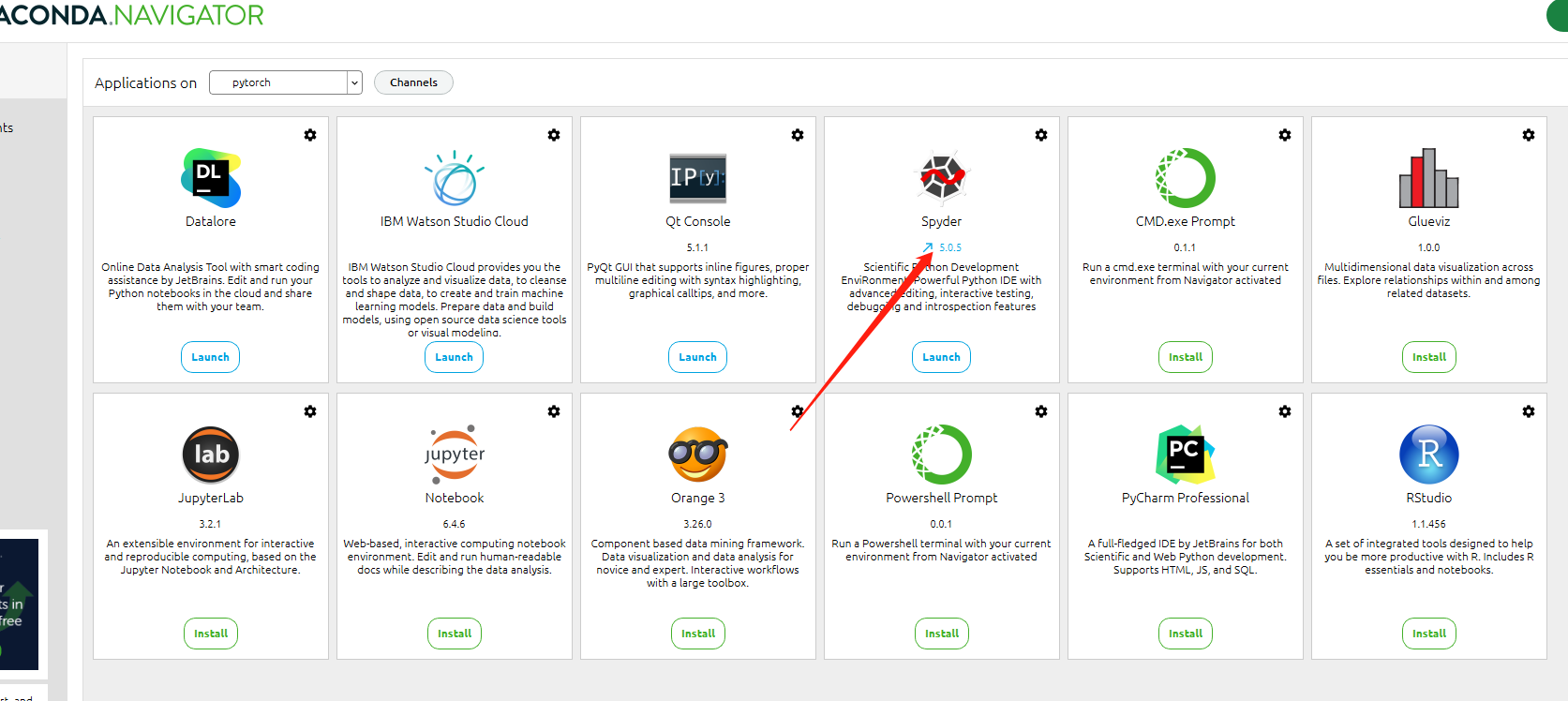This screenshot has width=1568, height=701.
Task: Select the Orange 3 icon
Action: pos(698,455)
